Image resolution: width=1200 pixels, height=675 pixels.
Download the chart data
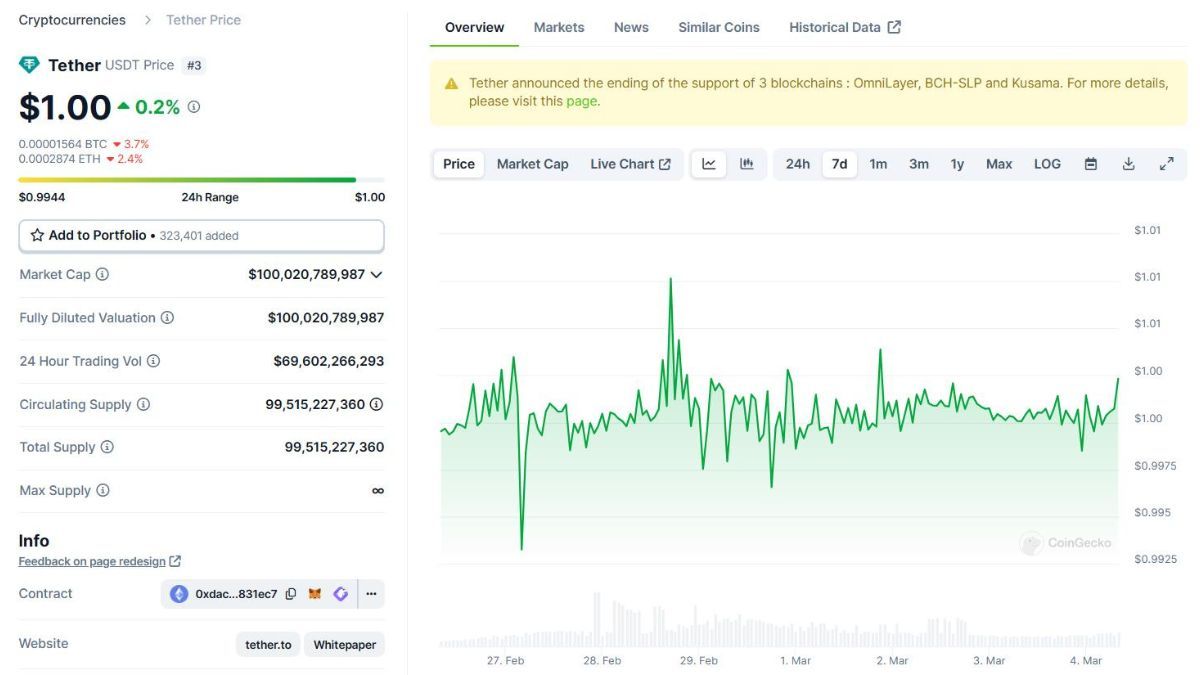(1129, 164)
